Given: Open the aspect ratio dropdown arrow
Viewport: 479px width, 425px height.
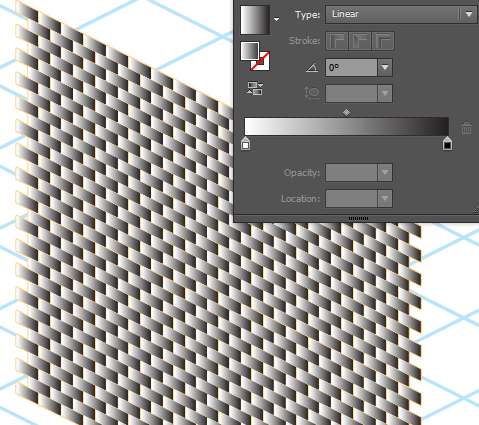Looking at the screenshot, I should (x=385, y=94).
